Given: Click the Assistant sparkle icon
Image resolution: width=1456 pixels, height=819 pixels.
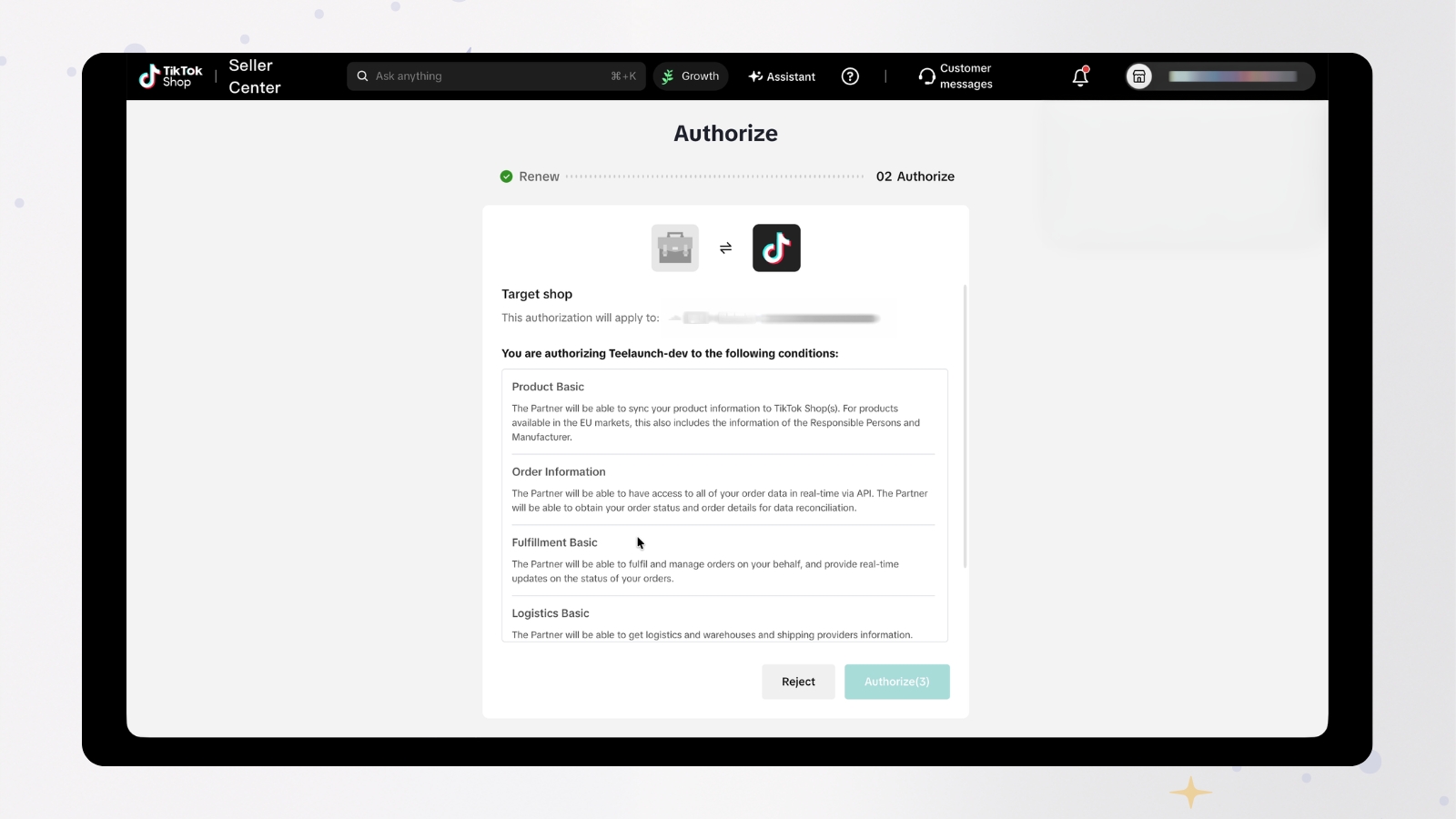Looking at the screenshot, I should click(x=755, y=76).
